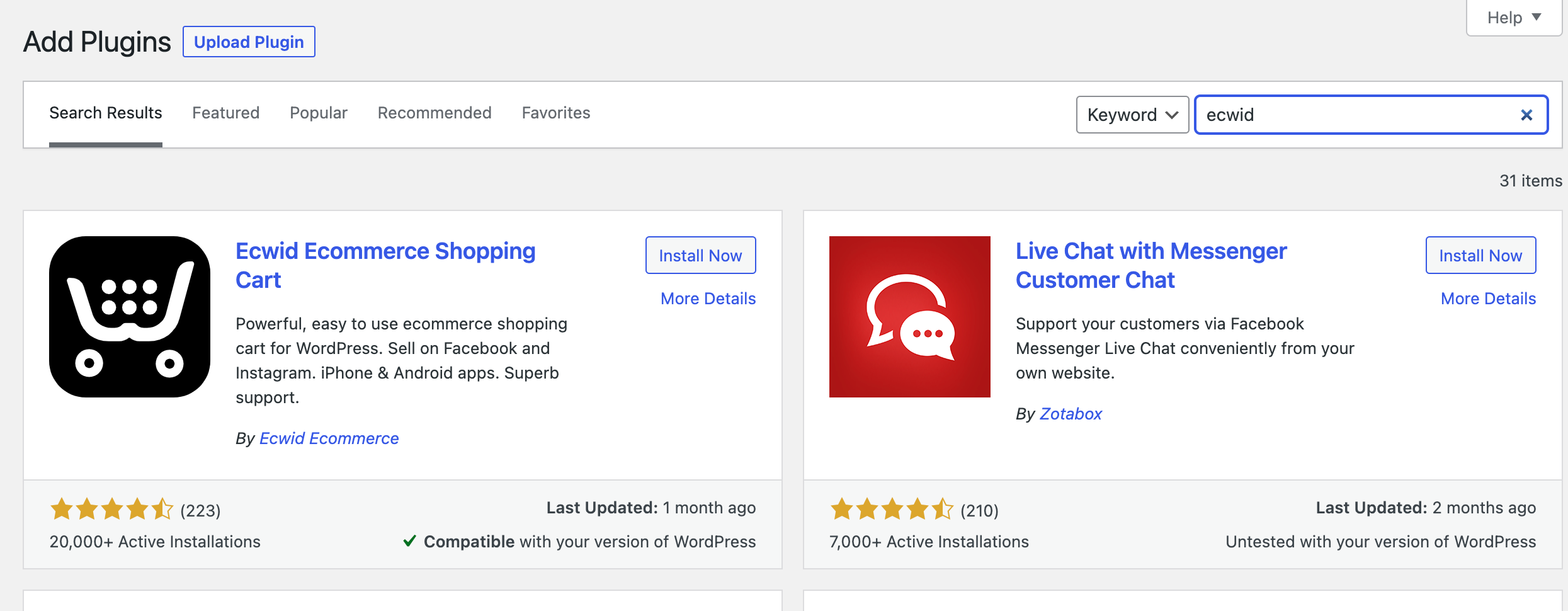Click the (223) ratings count

click(200, 510)
